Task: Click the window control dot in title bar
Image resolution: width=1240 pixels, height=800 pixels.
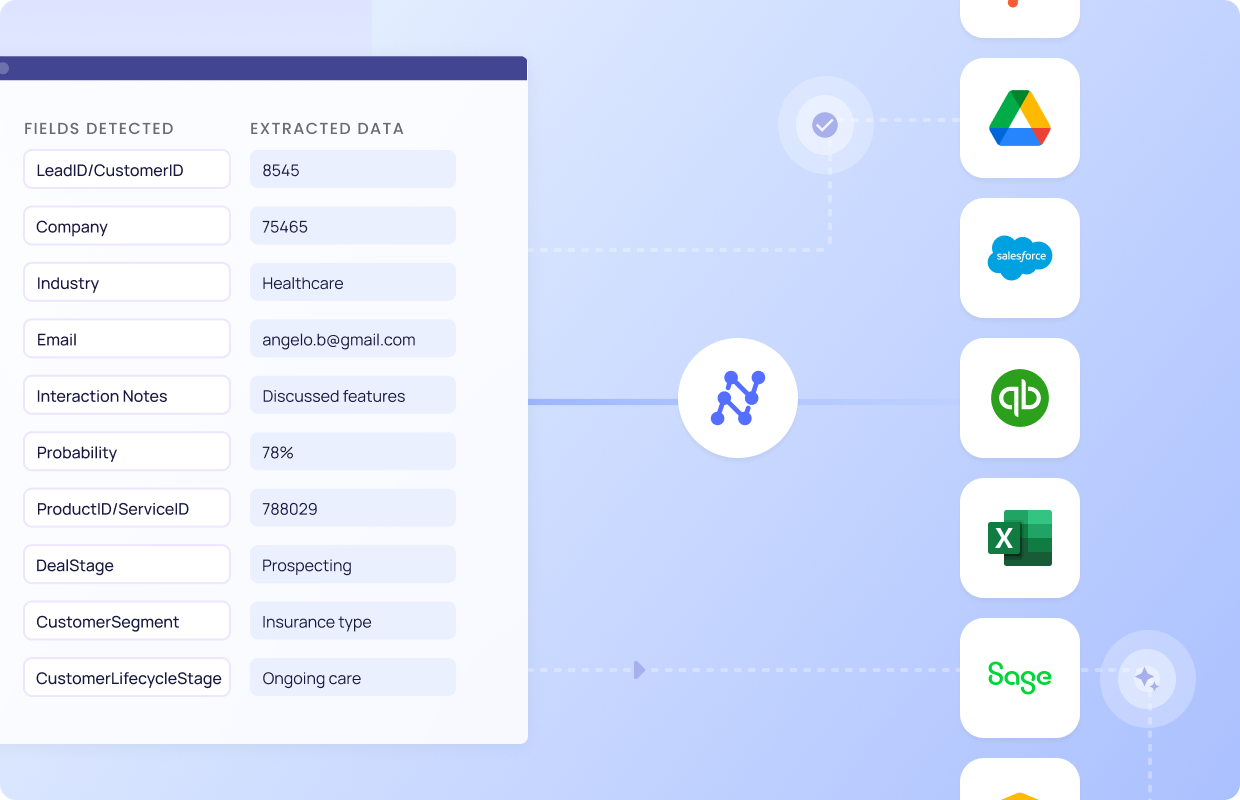Action: click(x=4, y=68)
